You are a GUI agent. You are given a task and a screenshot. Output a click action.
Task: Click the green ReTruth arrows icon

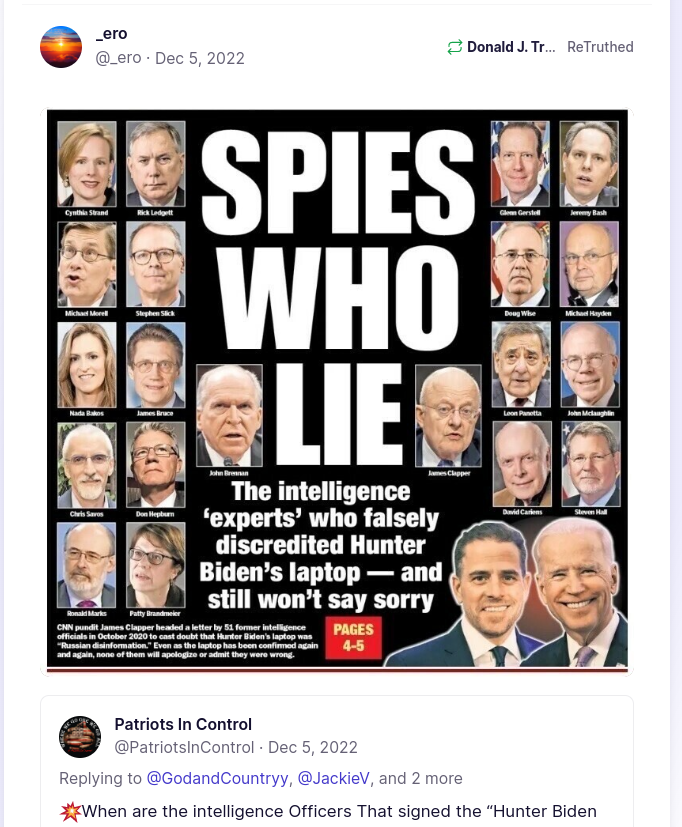[x=455, y=47]
